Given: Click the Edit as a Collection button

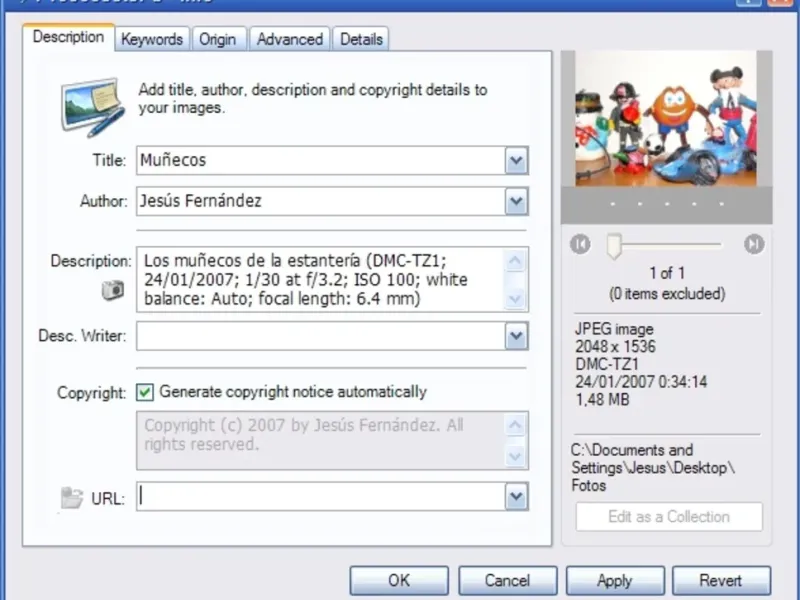Looking at the screenshot, I should click(669, 517).
